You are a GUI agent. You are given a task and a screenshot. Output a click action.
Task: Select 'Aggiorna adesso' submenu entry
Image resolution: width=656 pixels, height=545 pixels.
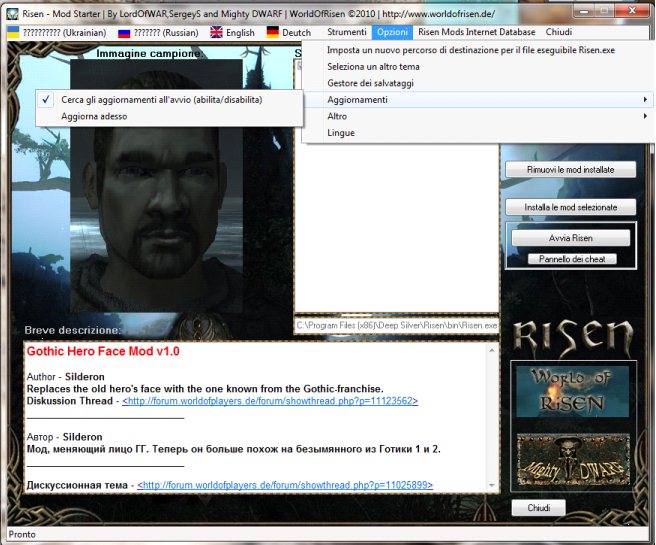tap(169, 116)
